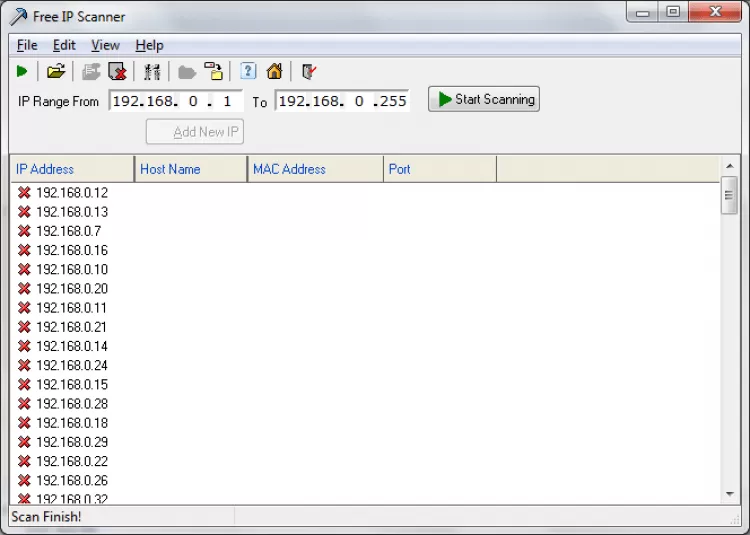Sort by the Port column header
Image resolution: width=750 pixels, height=535 pixels.
point(440,169)
